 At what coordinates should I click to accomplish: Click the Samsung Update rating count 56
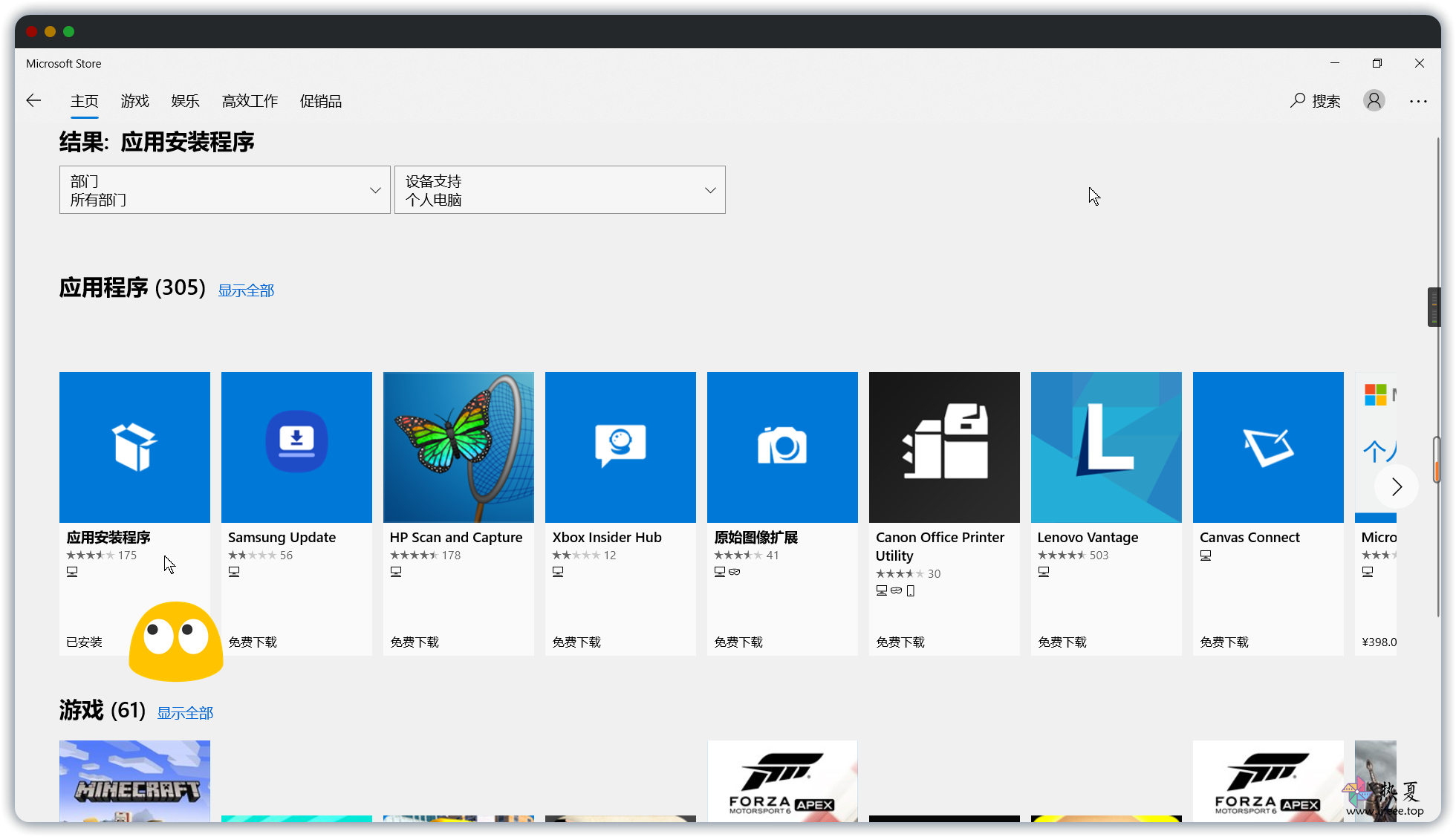coord(286,555)
